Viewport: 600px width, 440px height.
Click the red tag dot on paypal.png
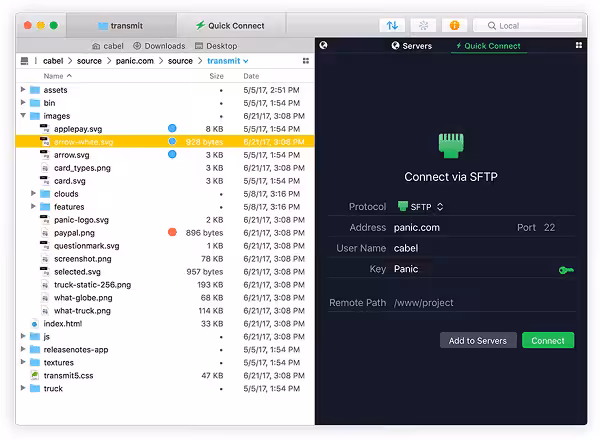click(172, 232)
